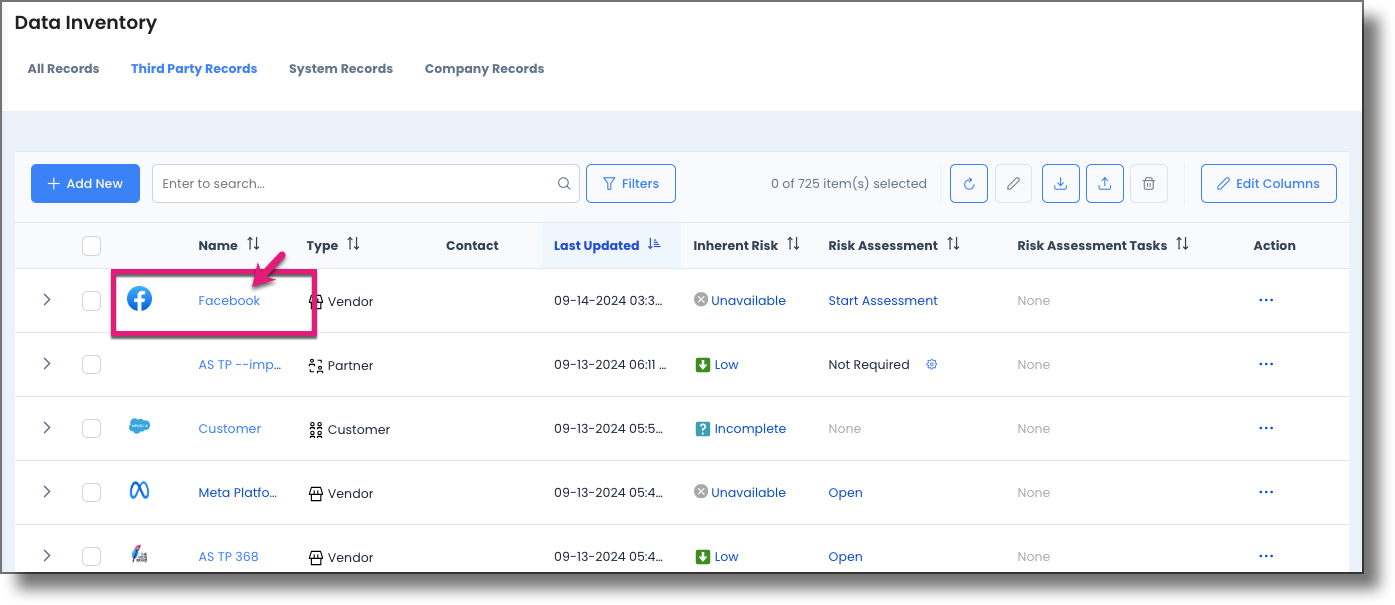Click the refresh records icon

point(968,183)
